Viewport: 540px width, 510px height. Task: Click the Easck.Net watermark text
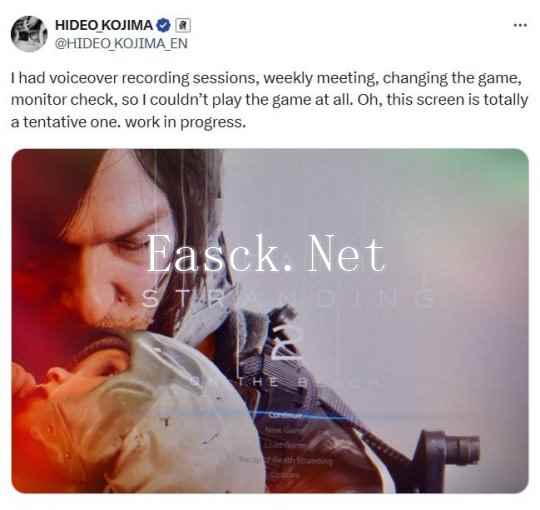266,253
